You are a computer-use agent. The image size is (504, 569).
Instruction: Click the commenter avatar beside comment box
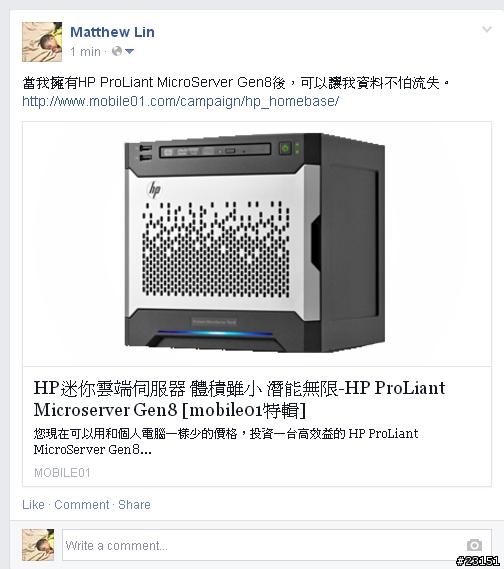38,545
